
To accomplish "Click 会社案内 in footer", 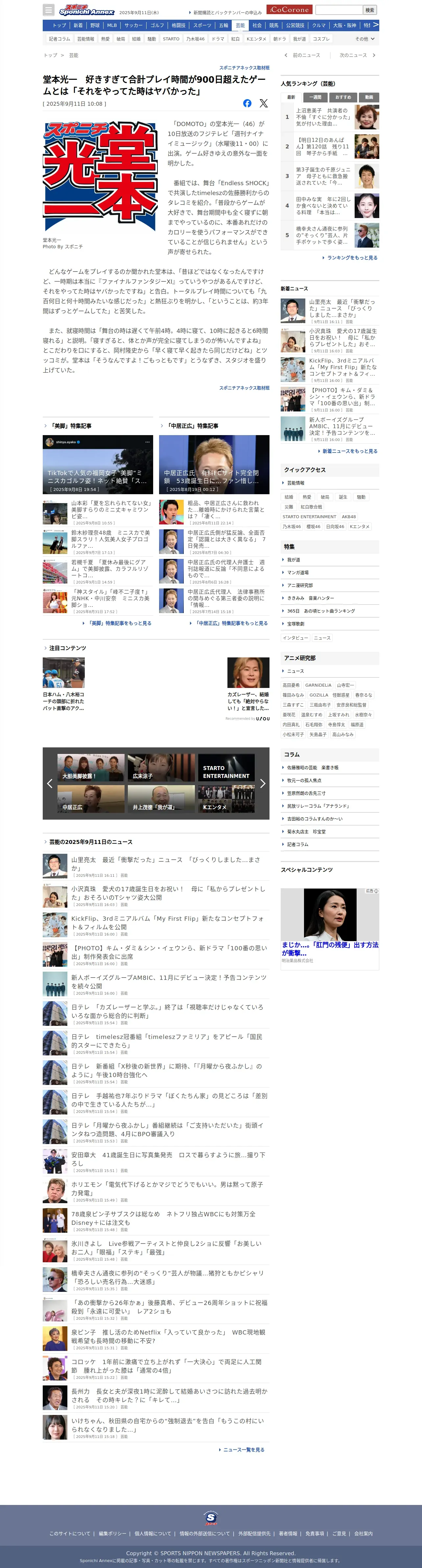I will 363,1533.
